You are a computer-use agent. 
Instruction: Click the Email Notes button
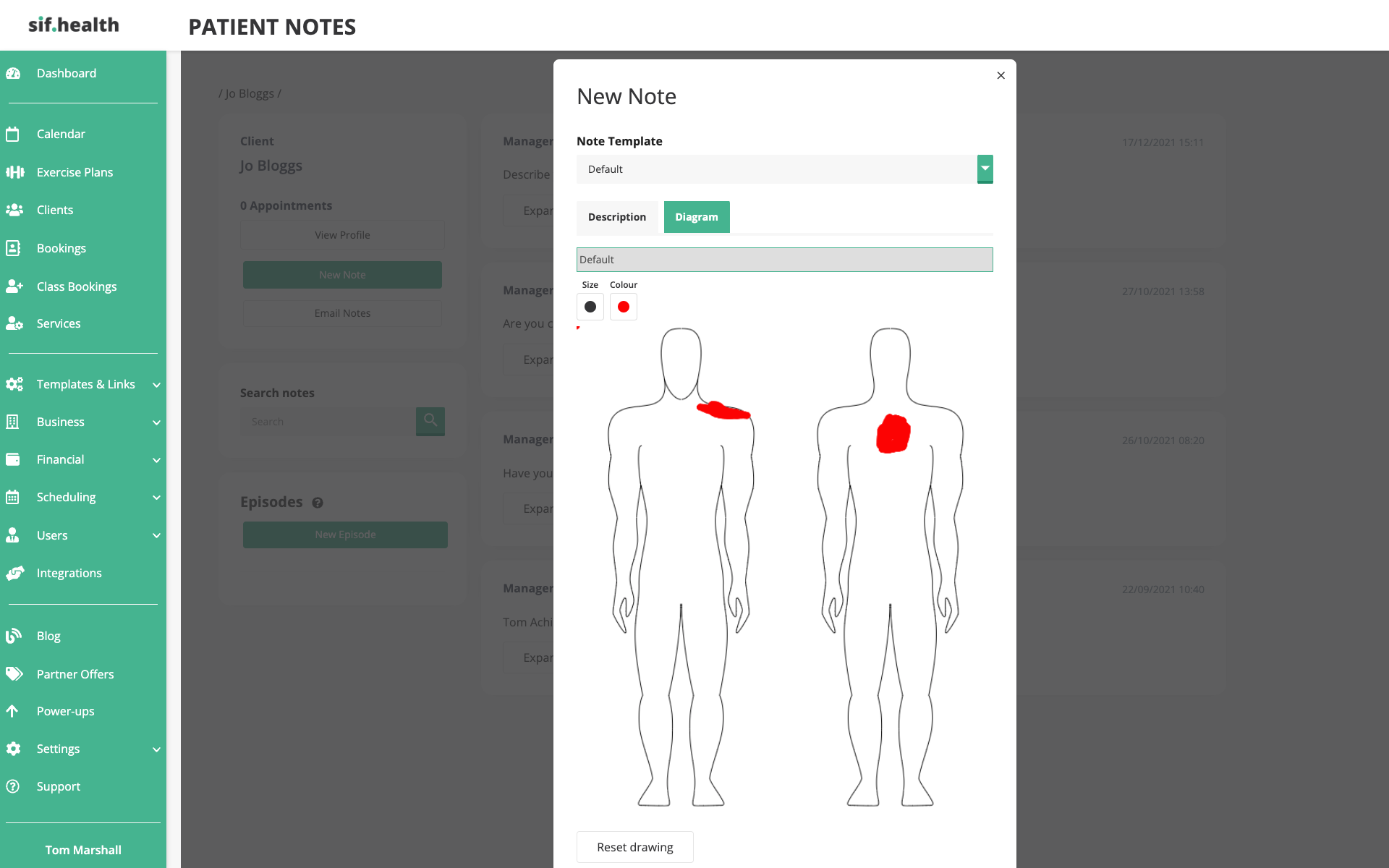pyautogui.click(x=342, y=313)
